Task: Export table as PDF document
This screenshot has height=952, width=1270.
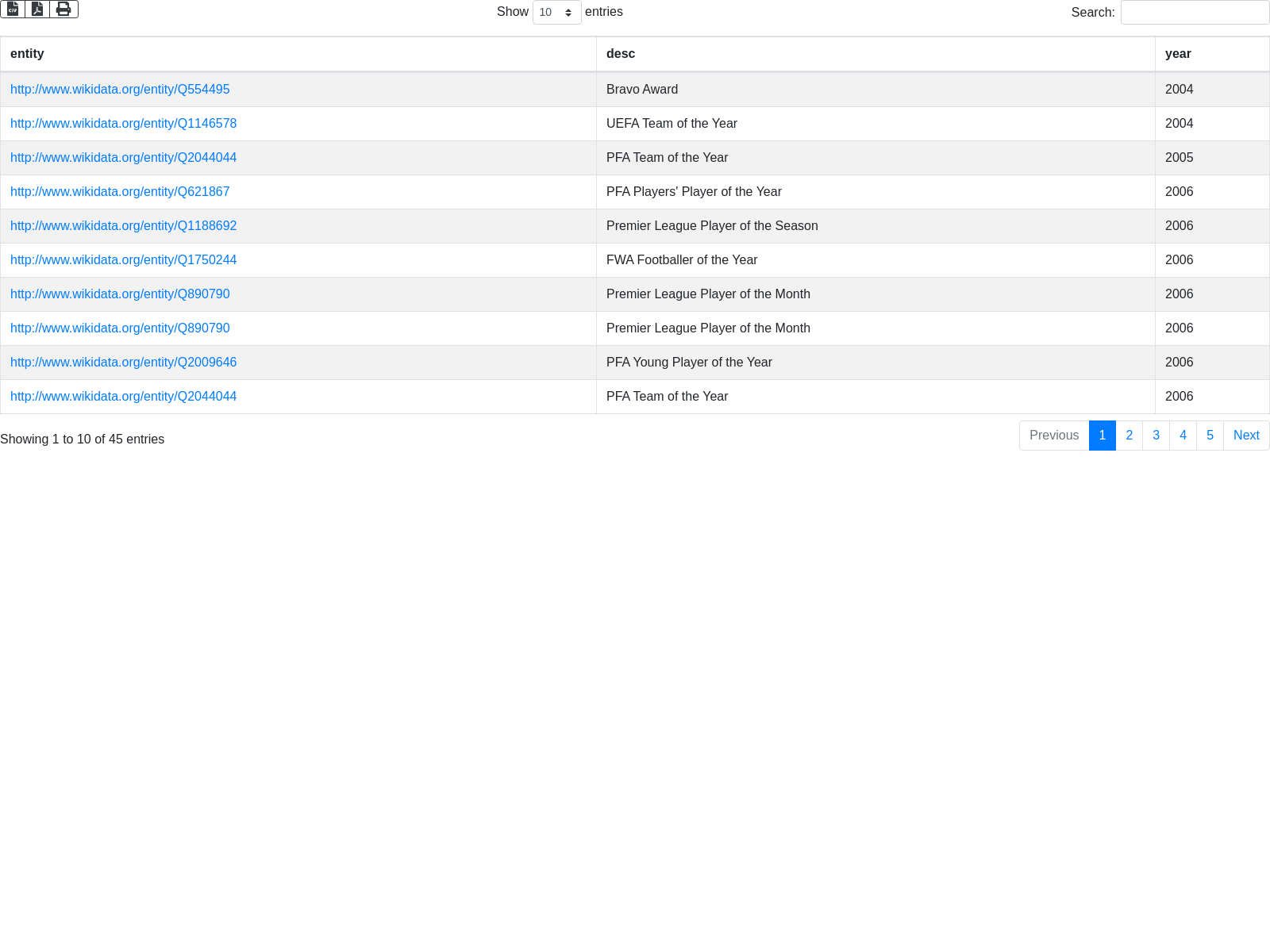Action: coord(37,9)
